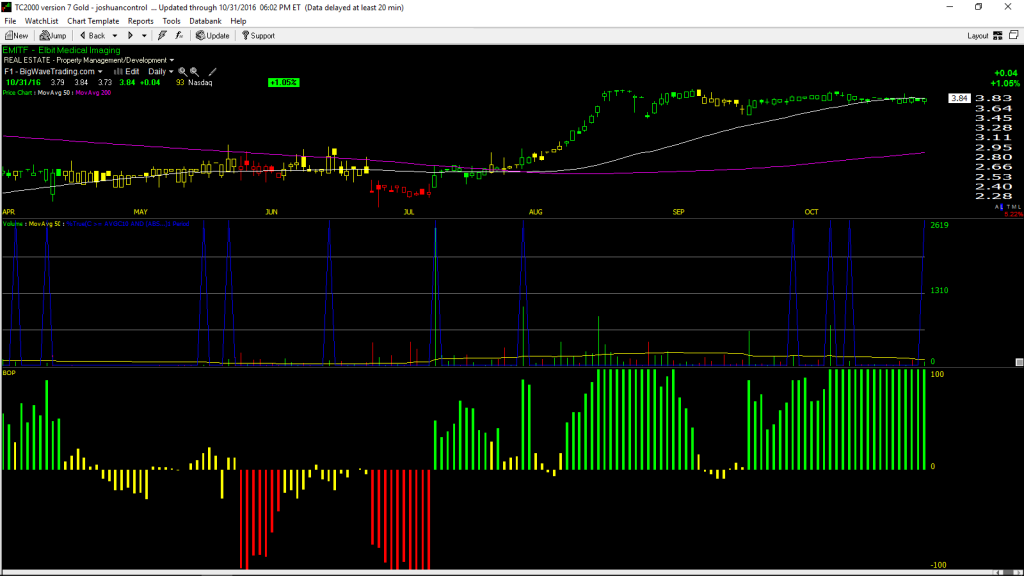Click the 3.84 current price marker
This screenshot has width=1024, height=576.
point(959,99)
